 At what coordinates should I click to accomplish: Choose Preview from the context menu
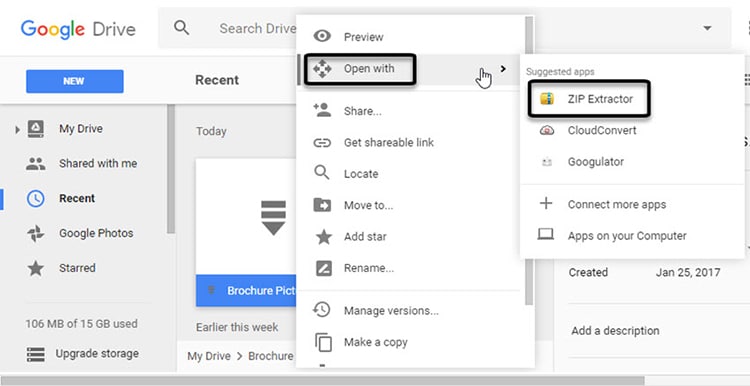coord(364,37)
